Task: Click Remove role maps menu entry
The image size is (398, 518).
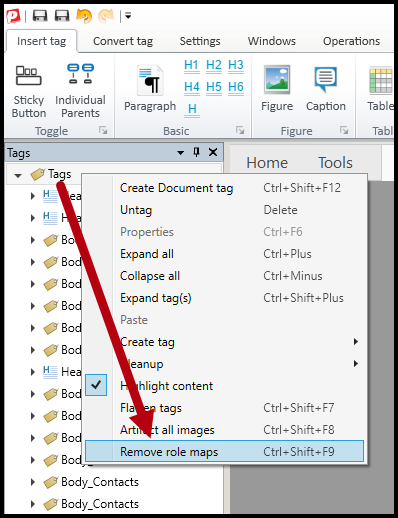Action: pyautogui.click(x=224, y=451)
